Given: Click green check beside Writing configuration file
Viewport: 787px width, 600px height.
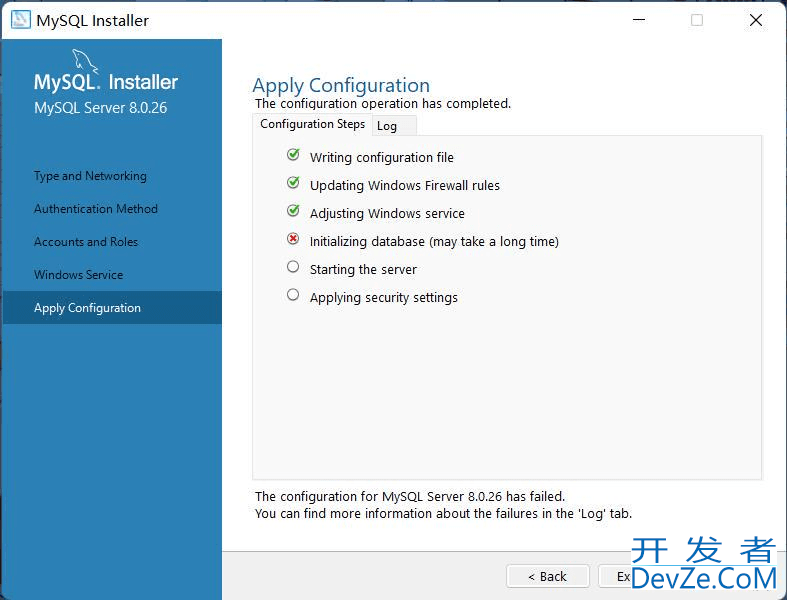Looking at the screenshot, I should (x=293, y=155).
